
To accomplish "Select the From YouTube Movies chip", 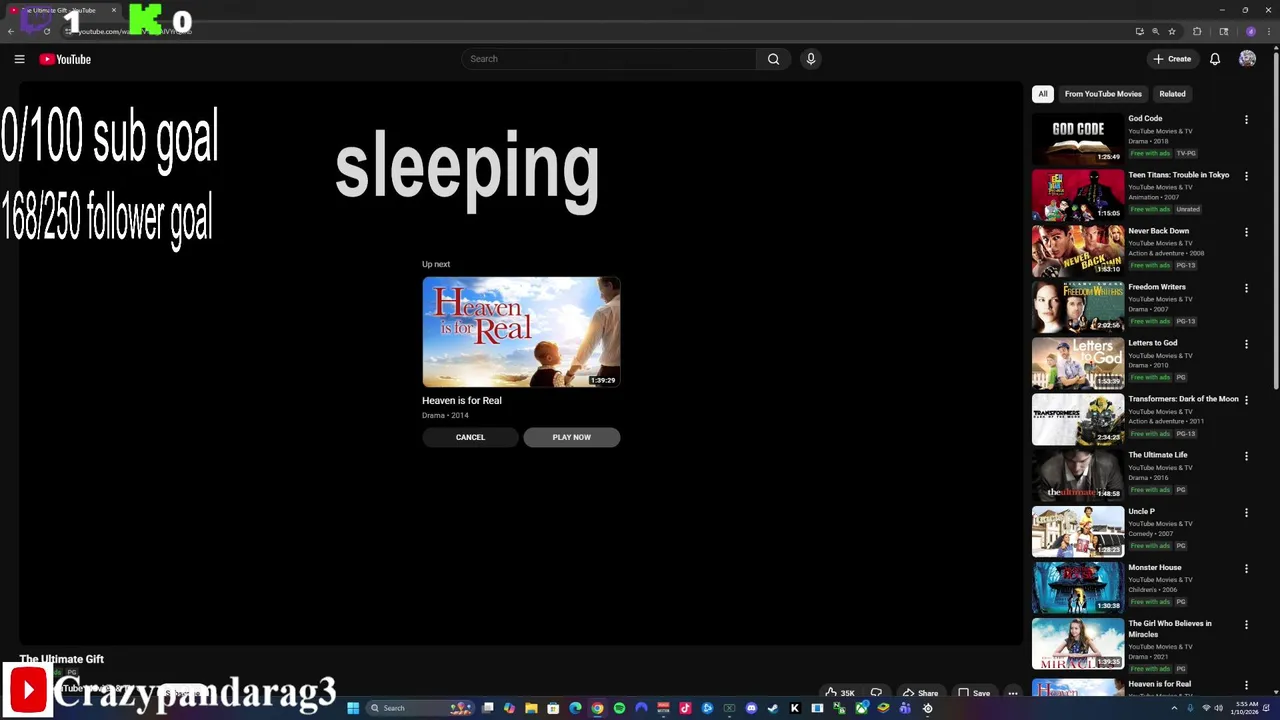I will (x=1103, y=94).
